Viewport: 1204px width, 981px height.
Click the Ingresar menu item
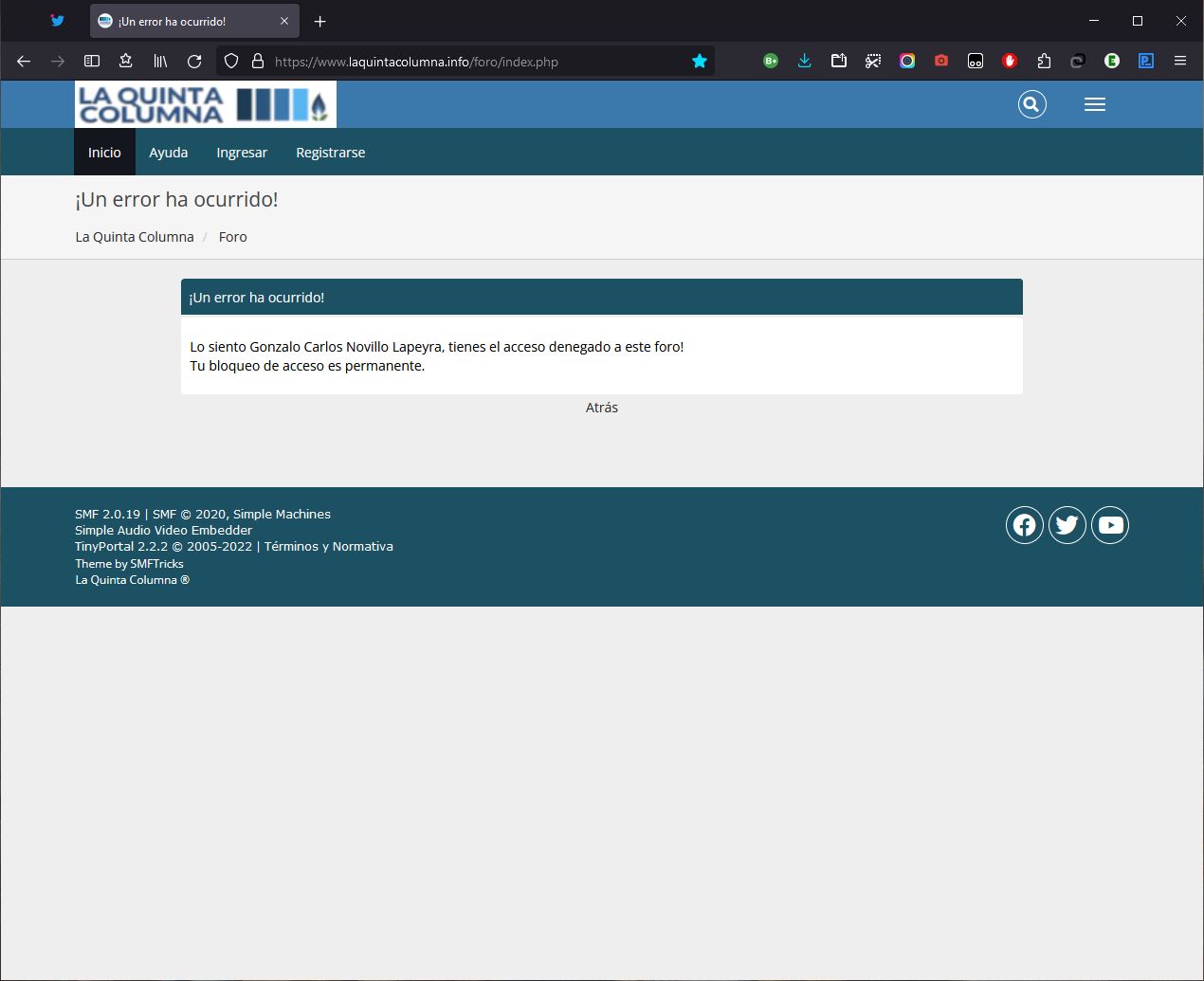[x=242, y=153]
